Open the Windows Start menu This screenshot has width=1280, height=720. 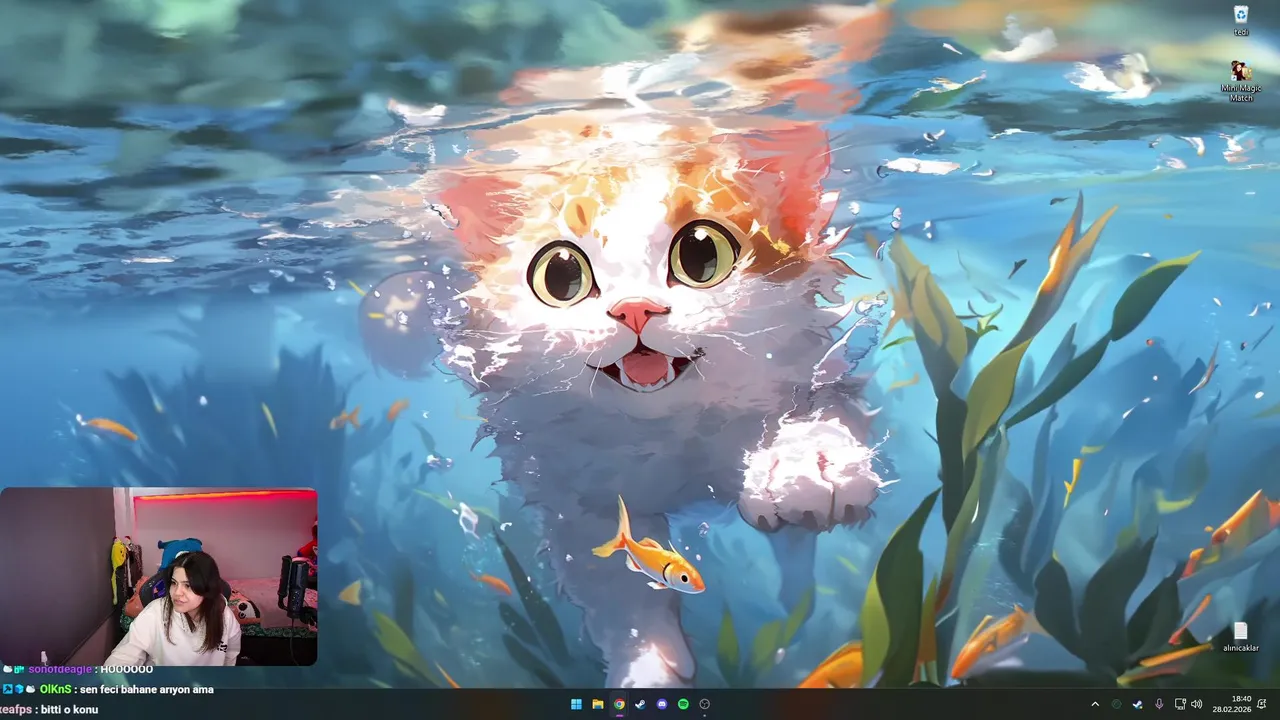[x=576, y=704]
